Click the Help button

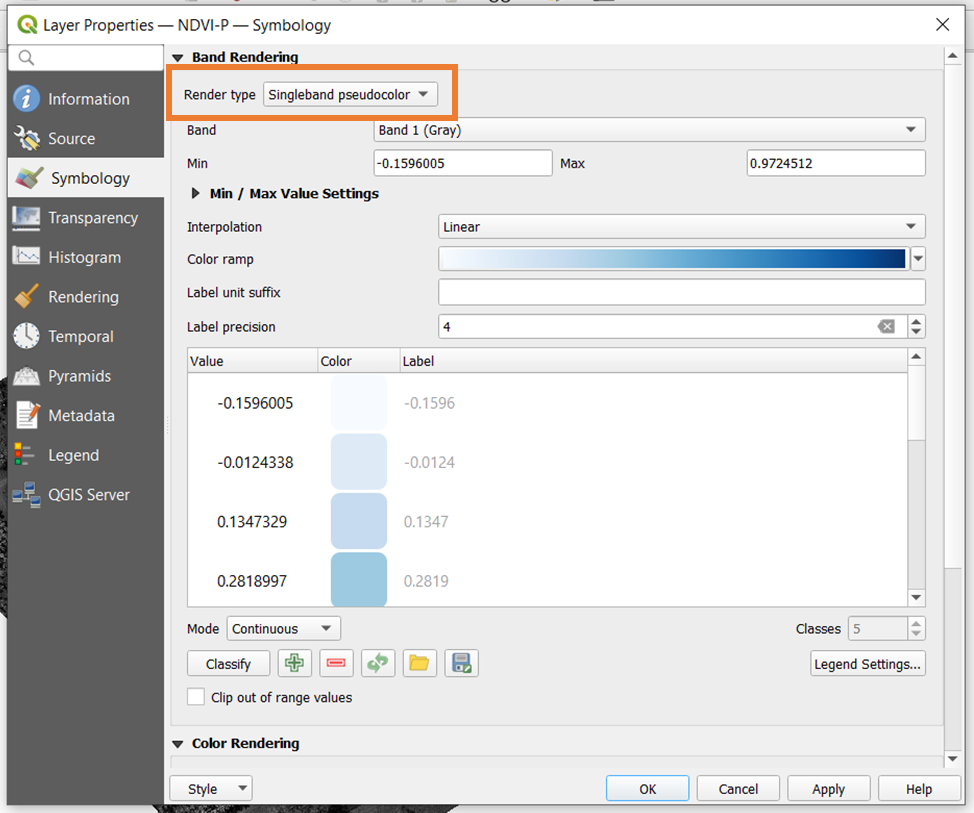[919, 789]
